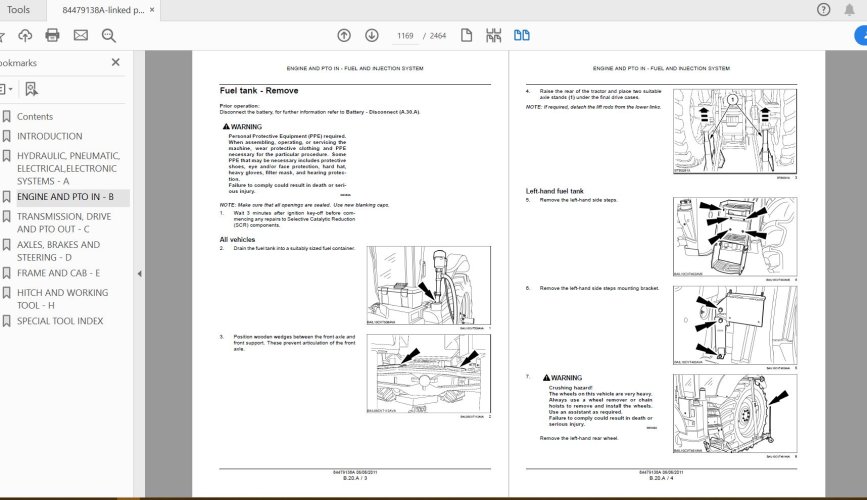Open TRANSMISSION, DRIVE AND PTO OUT bookmark
Image resolution: width=867 pixels, height=500 pixels.
(x=64, y=222)
